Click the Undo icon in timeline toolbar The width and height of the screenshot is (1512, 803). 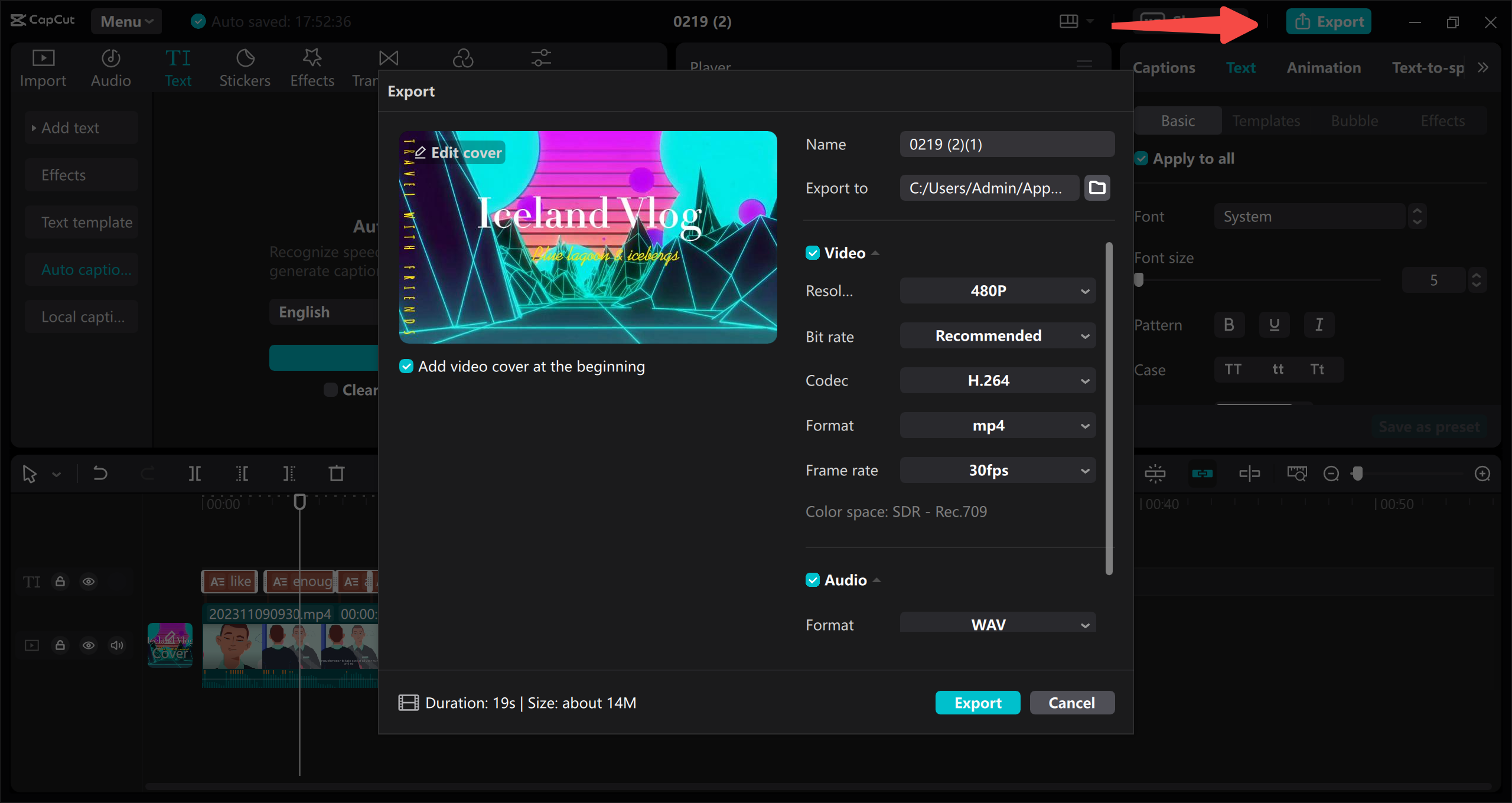coord(99,473)
